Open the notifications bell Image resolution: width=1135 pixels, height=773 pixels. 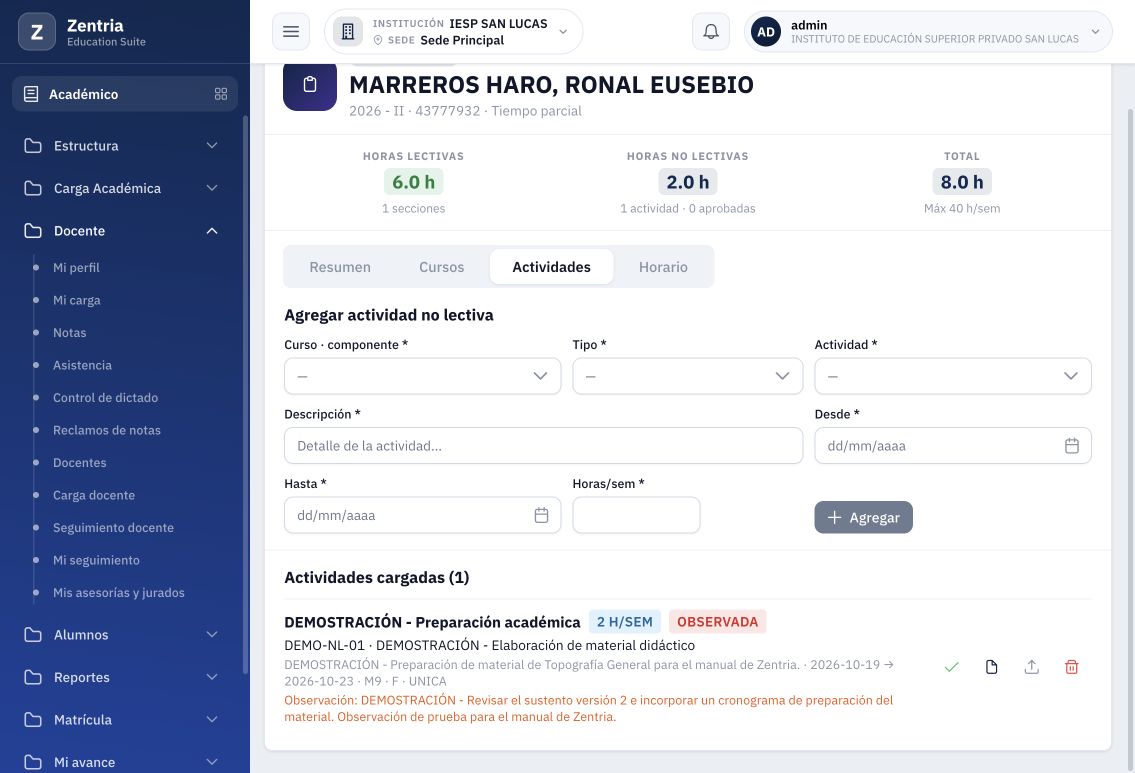(711, 32)
